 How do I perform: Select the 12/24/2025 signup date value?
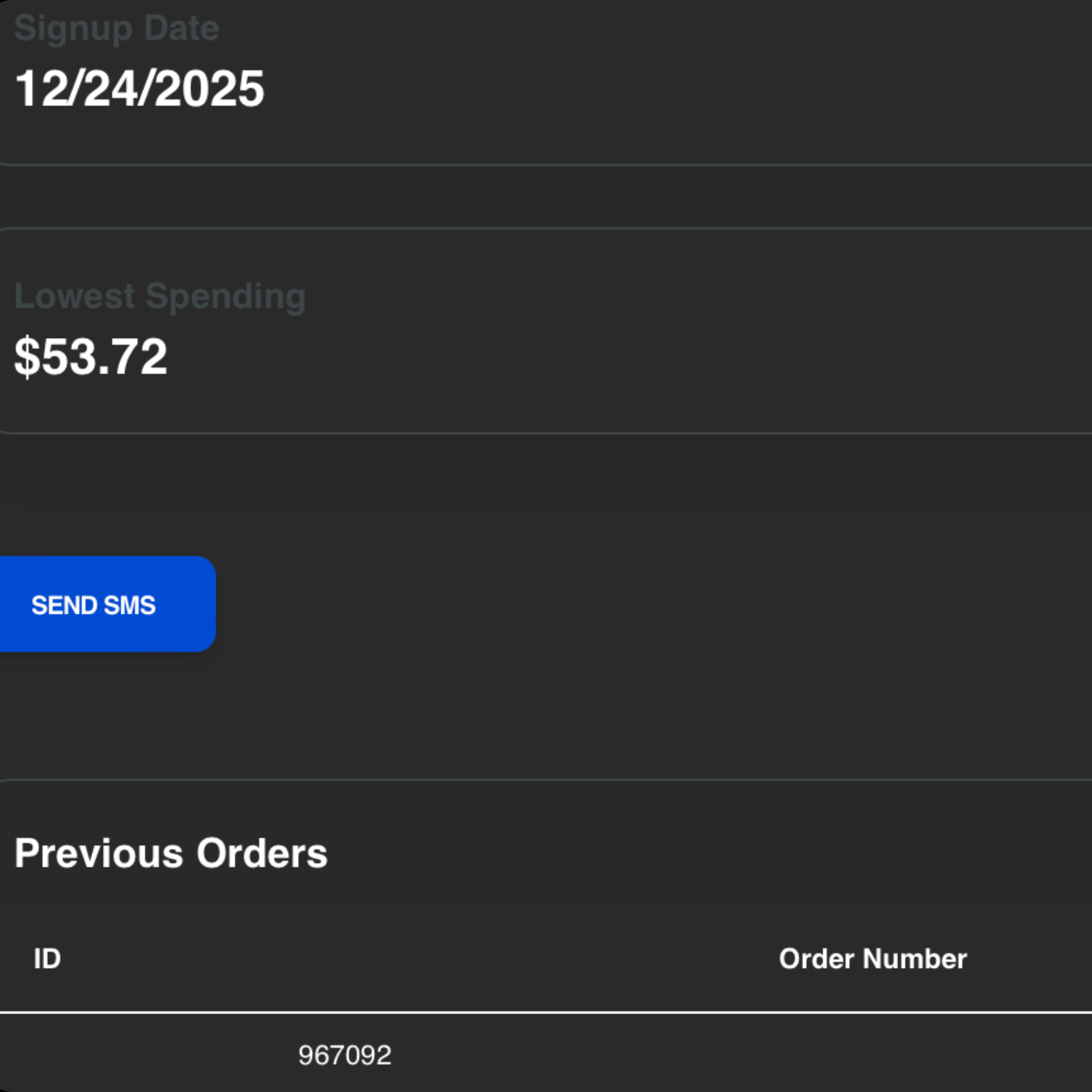(139, 89)
